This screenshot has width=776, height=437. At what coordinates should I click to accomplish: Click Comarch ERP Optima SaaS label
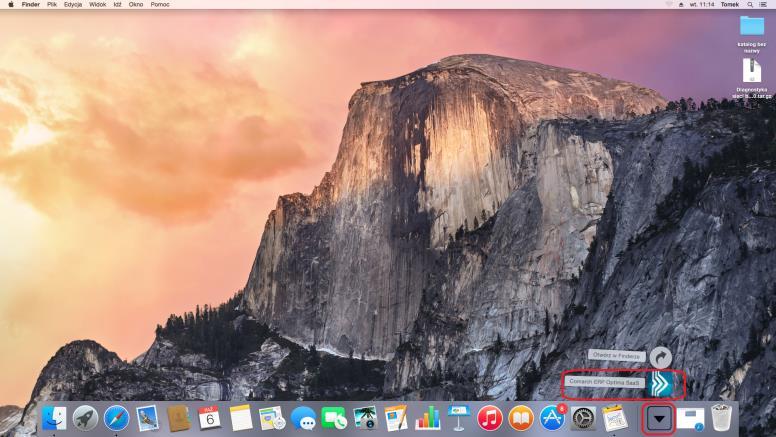tap(604, 382)
